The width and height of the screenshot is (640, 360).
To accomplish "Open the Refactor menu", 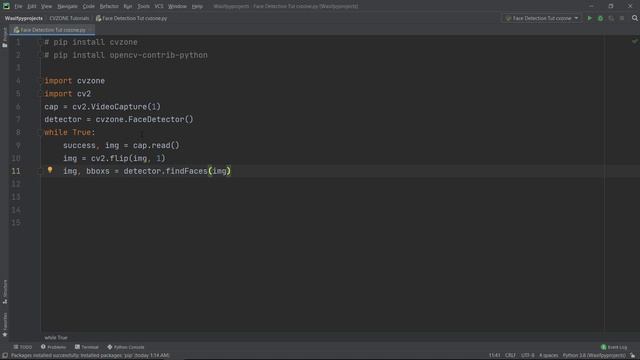I will tap(109, 7).
